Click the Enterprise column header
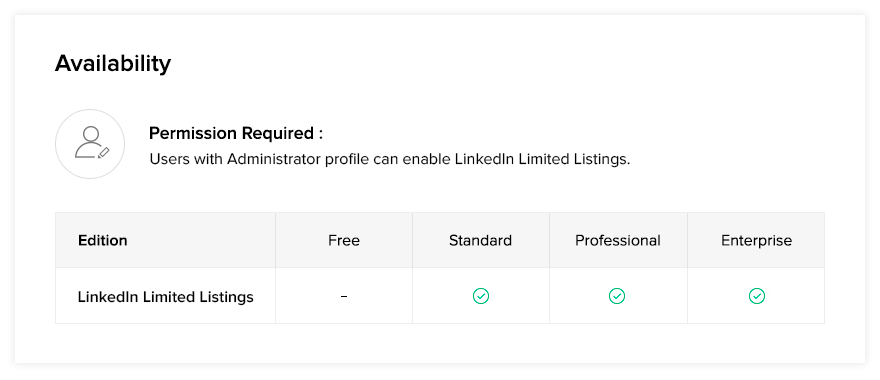Viewport: 880px width, 380px height. point(757,240)
